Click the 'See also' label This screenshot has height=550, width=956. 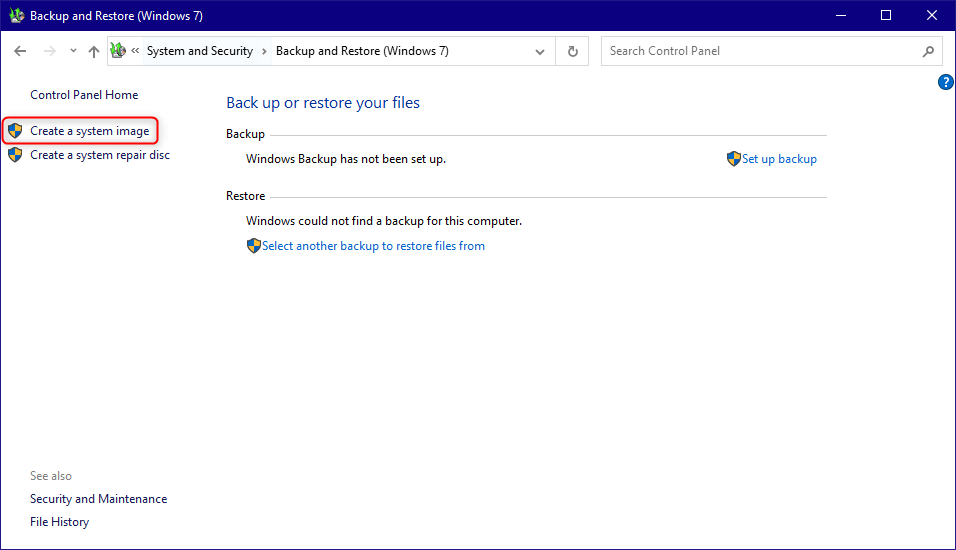[51, 476]
